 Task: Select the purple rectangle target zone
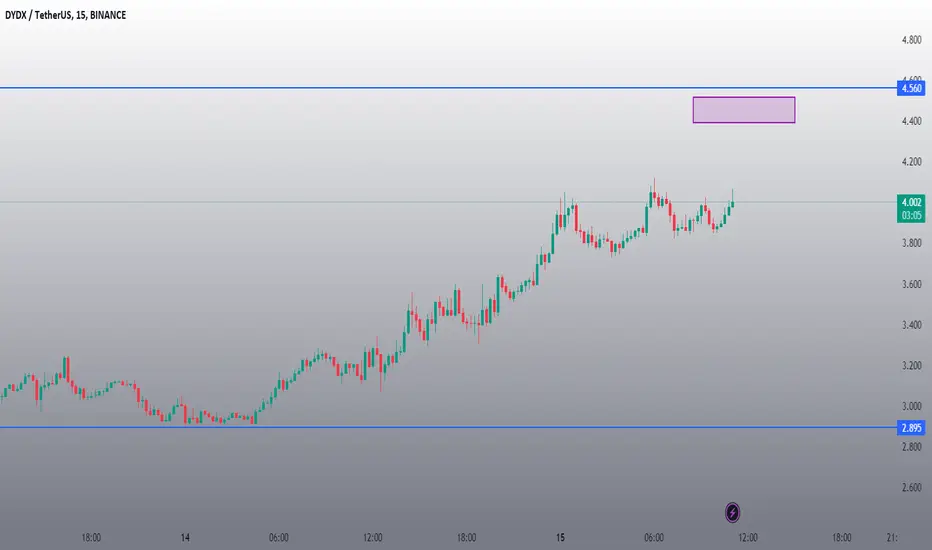point(744,110)
